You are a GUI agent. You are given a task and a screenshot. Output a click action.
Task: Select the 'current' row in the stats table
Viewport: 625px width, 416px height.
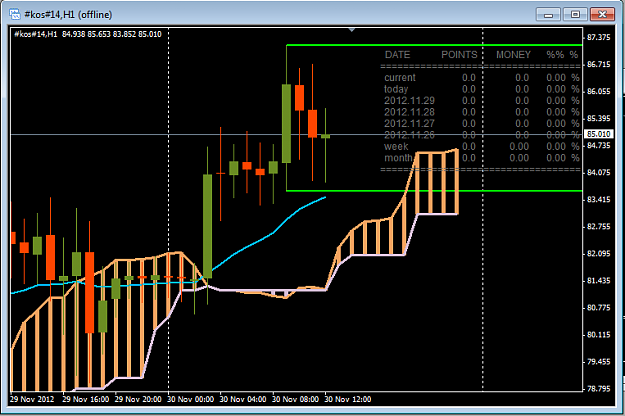click(482, 78)
